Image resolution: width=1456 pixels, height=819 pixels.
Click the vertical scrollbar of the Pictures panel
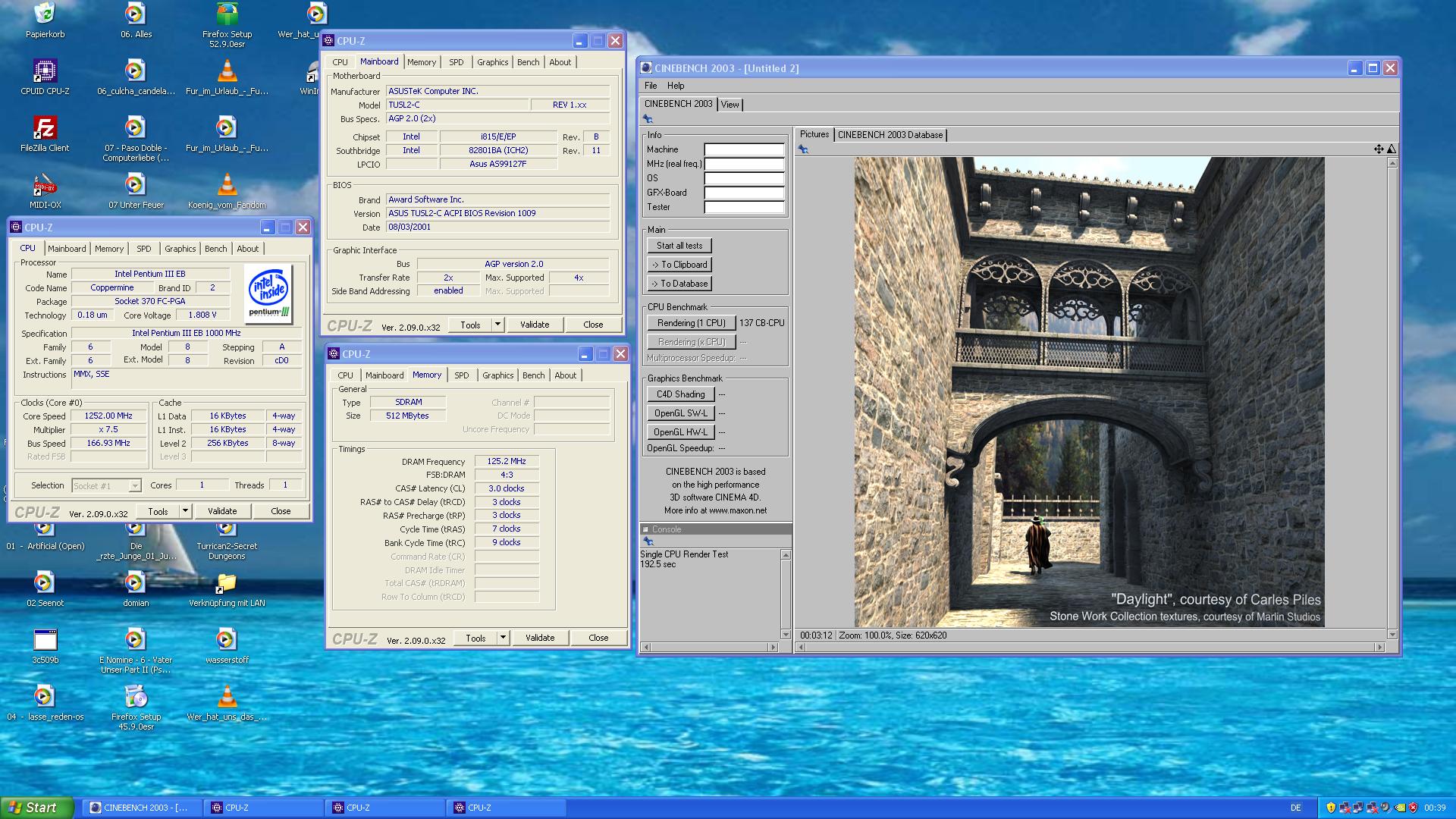tap(1392, 399)
